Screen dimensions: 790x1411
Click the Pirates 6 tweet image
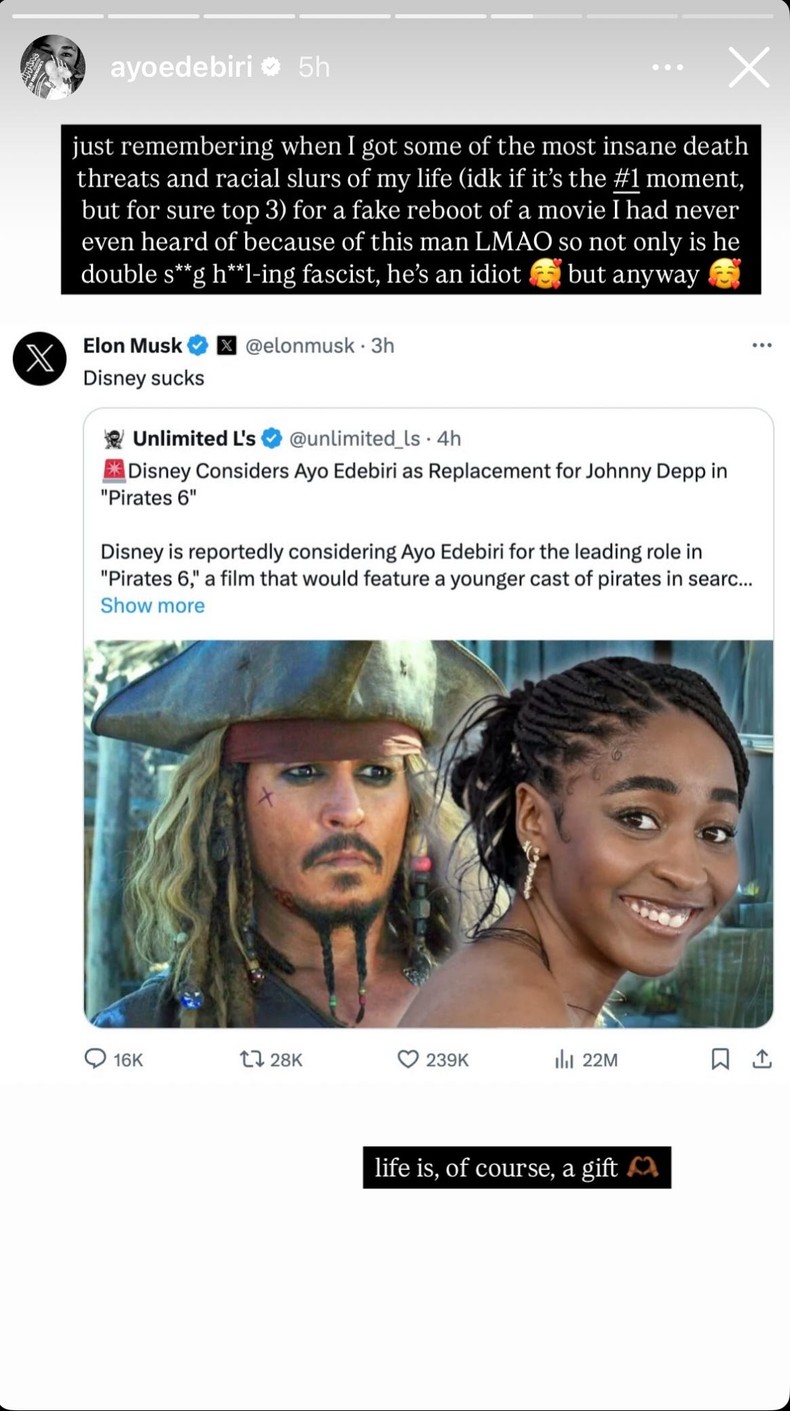[x=428, y=833]
